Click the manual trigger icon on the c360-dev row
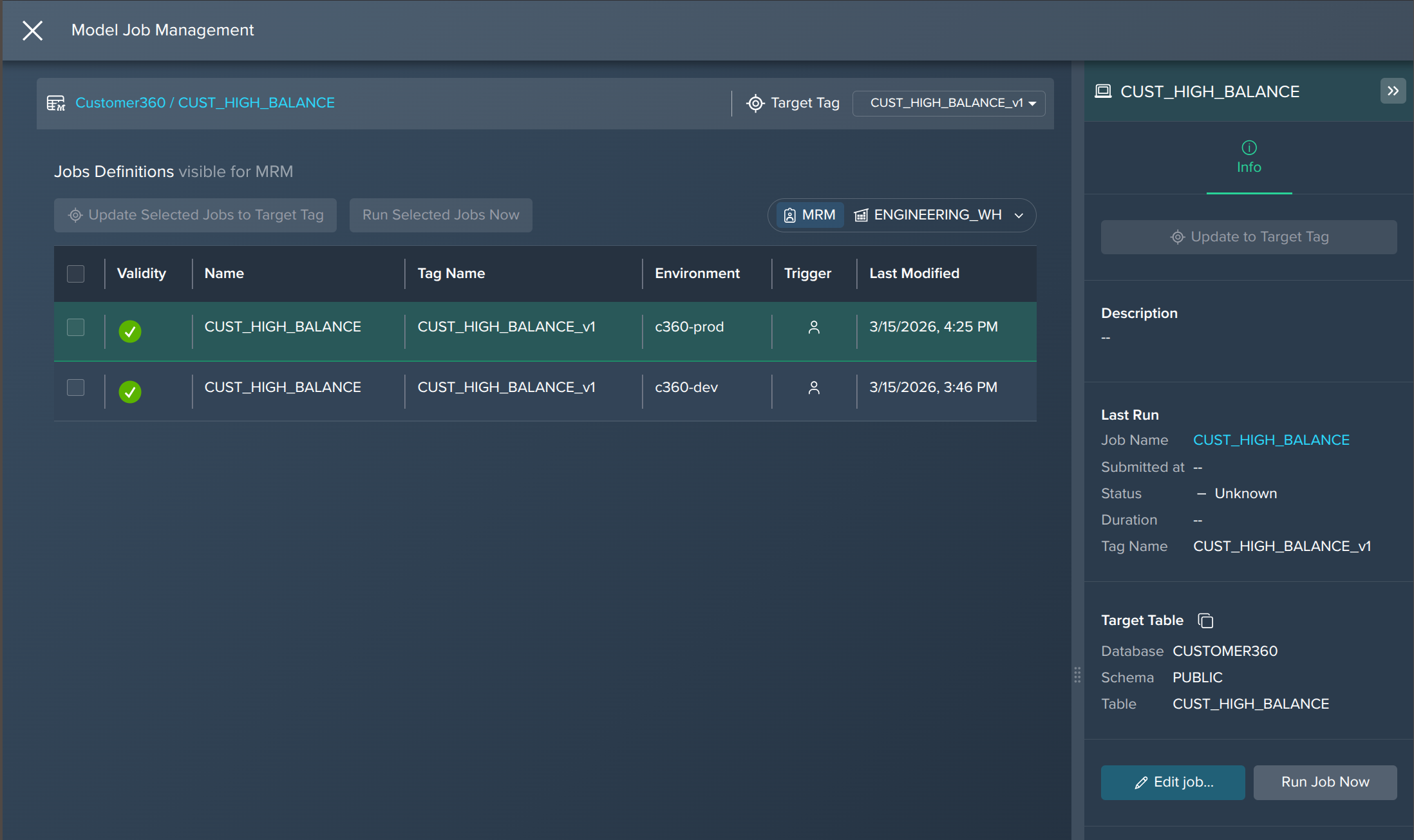The image size is (1414, 840). (x=813, y=388)
